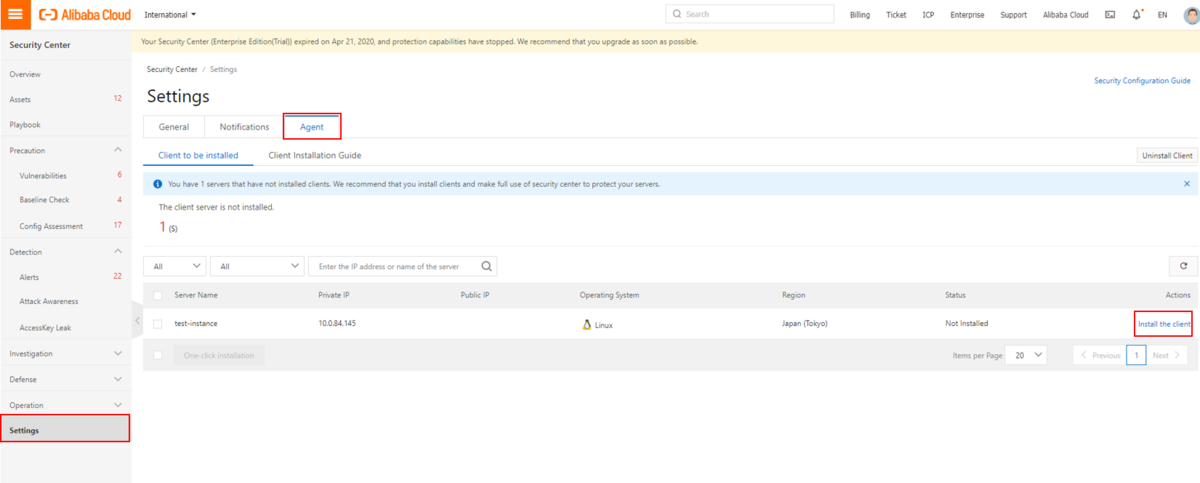Click the test-instance server name

click(x=196, y=324)
